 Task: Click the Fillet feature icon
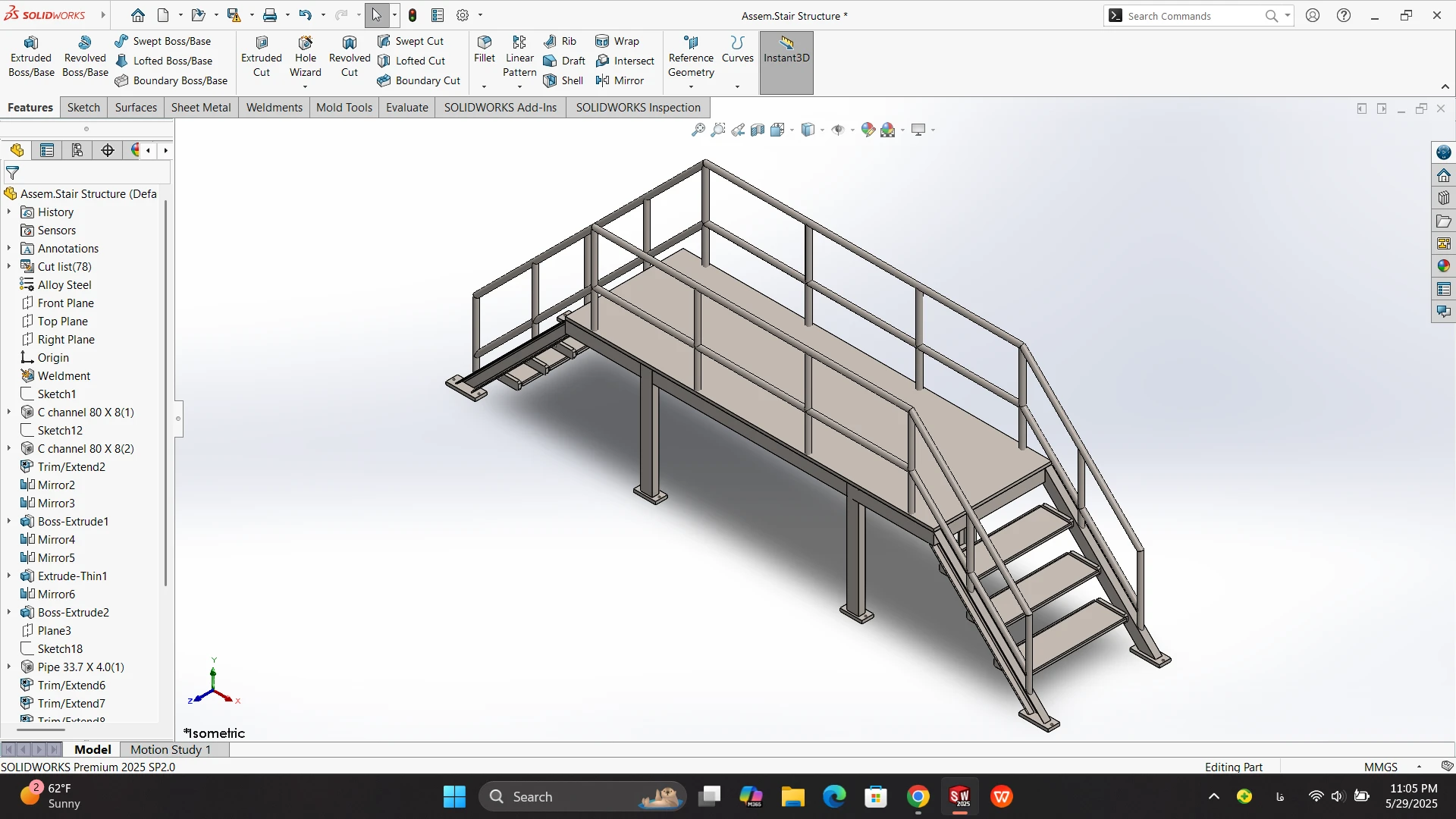pos(484,49)
